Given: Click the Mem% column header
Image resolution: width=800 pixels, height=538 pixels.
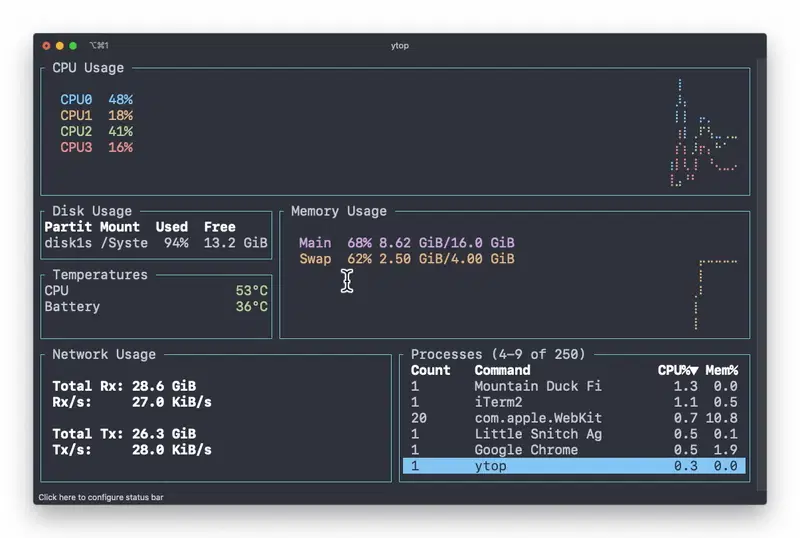Looking at the screenshot, I should click(722, 370).
